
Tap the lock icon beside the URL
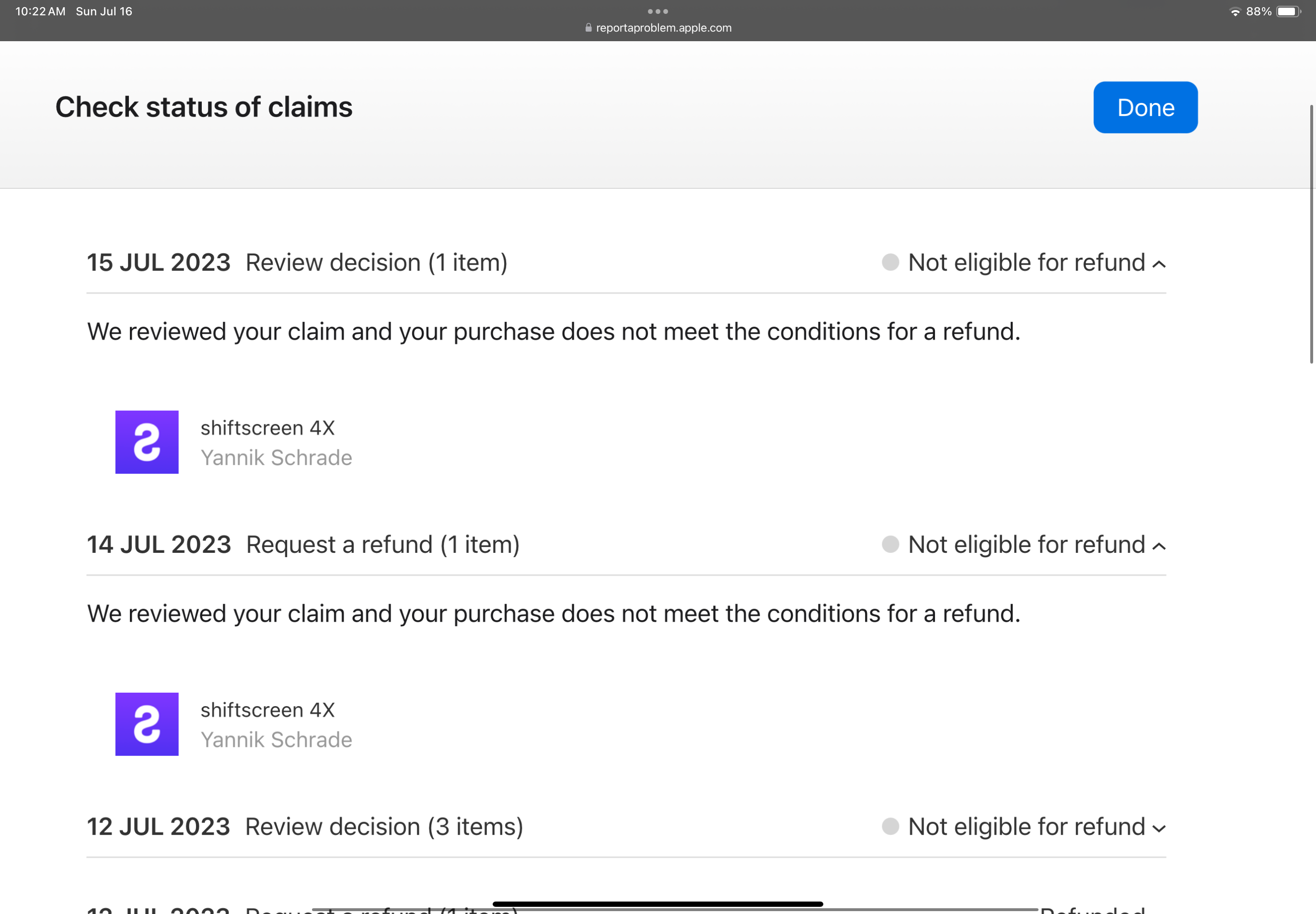[x=588, y=28]
